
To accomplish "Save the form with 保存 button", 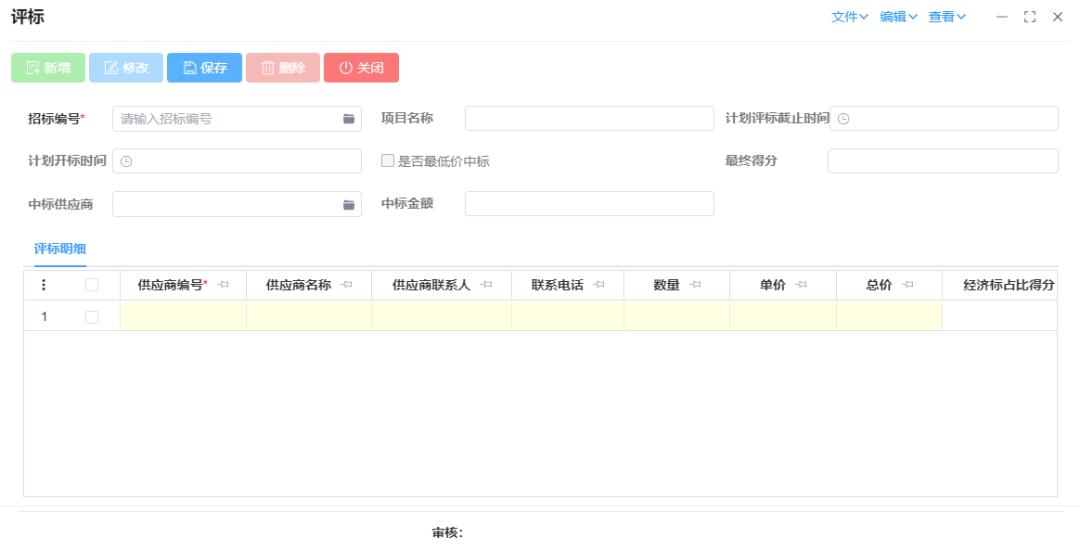I will click(x=205, y=67).
